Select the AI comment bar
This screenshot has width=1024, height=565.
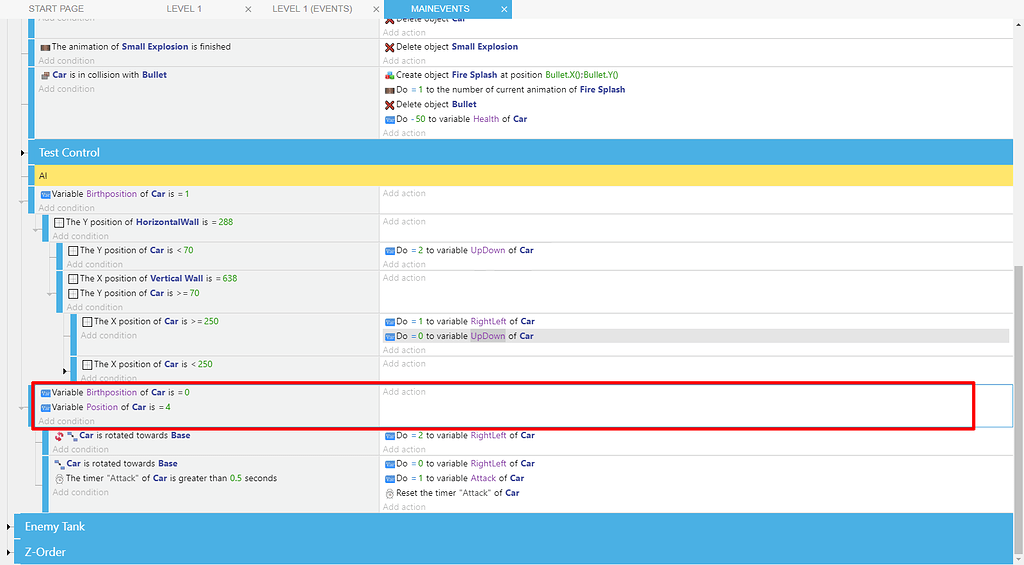pos(524,176)
